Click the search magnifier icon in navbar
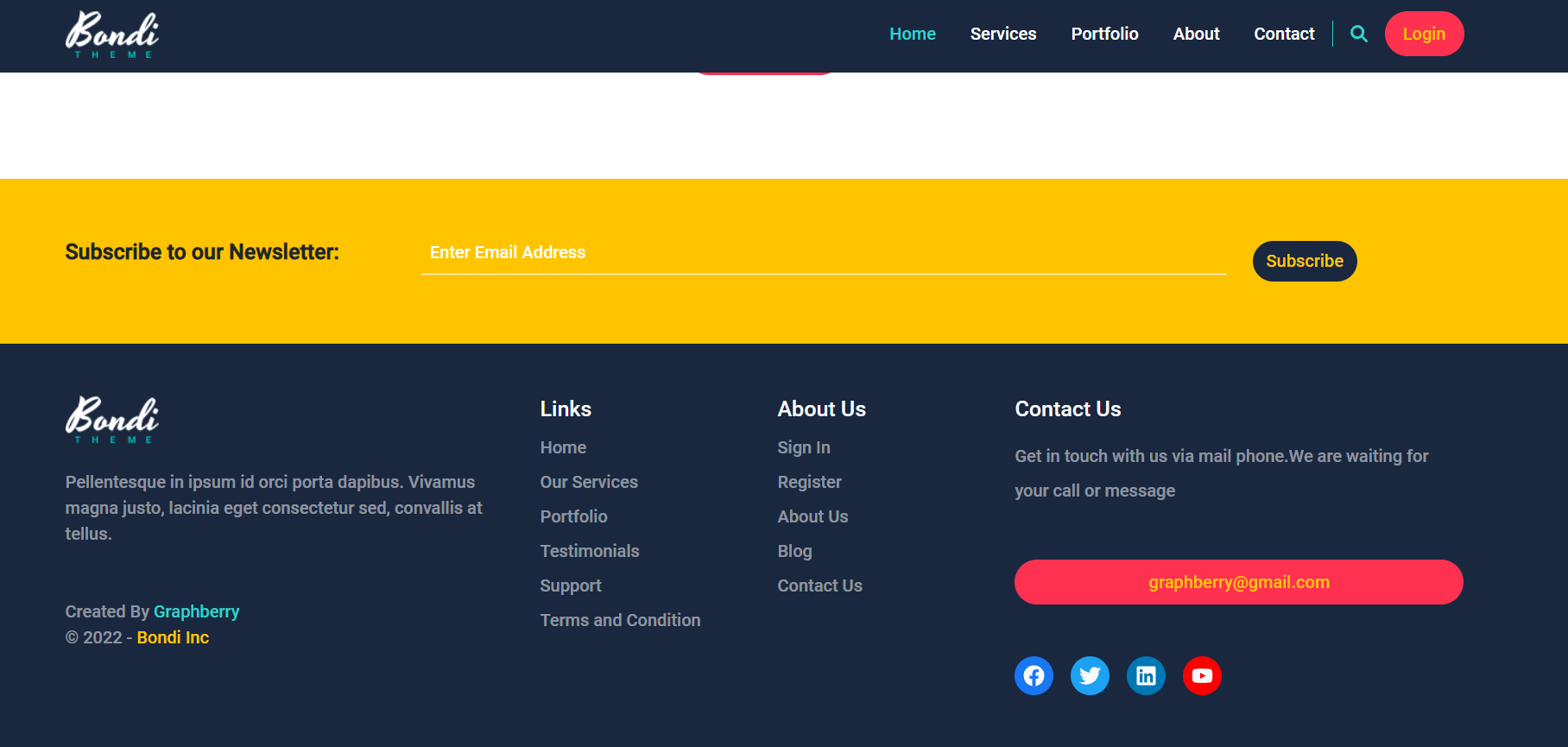The height and width of the screenshot is (747, 1568). point(1358,34)
